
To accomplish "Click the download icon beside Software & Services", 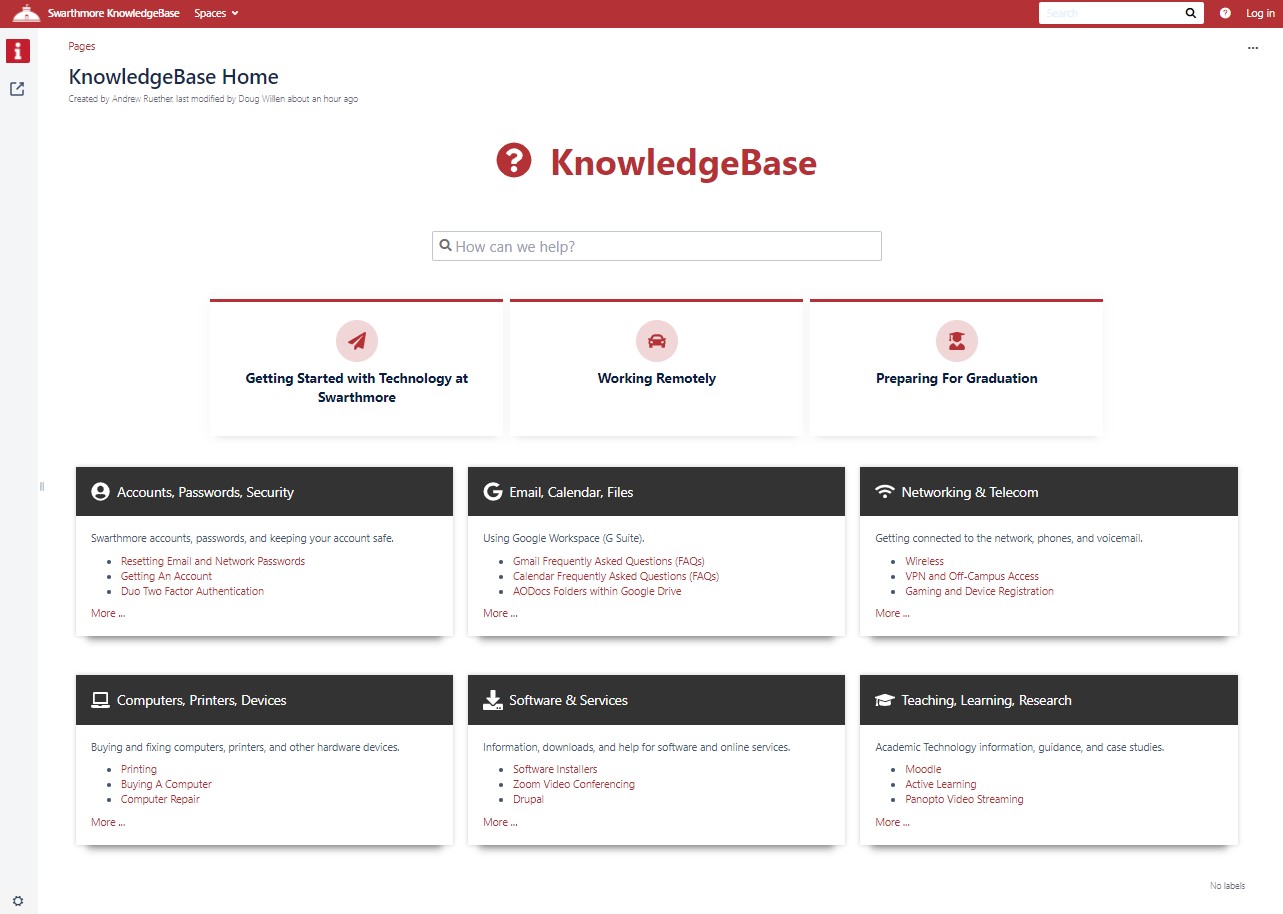I will [492, 700].
